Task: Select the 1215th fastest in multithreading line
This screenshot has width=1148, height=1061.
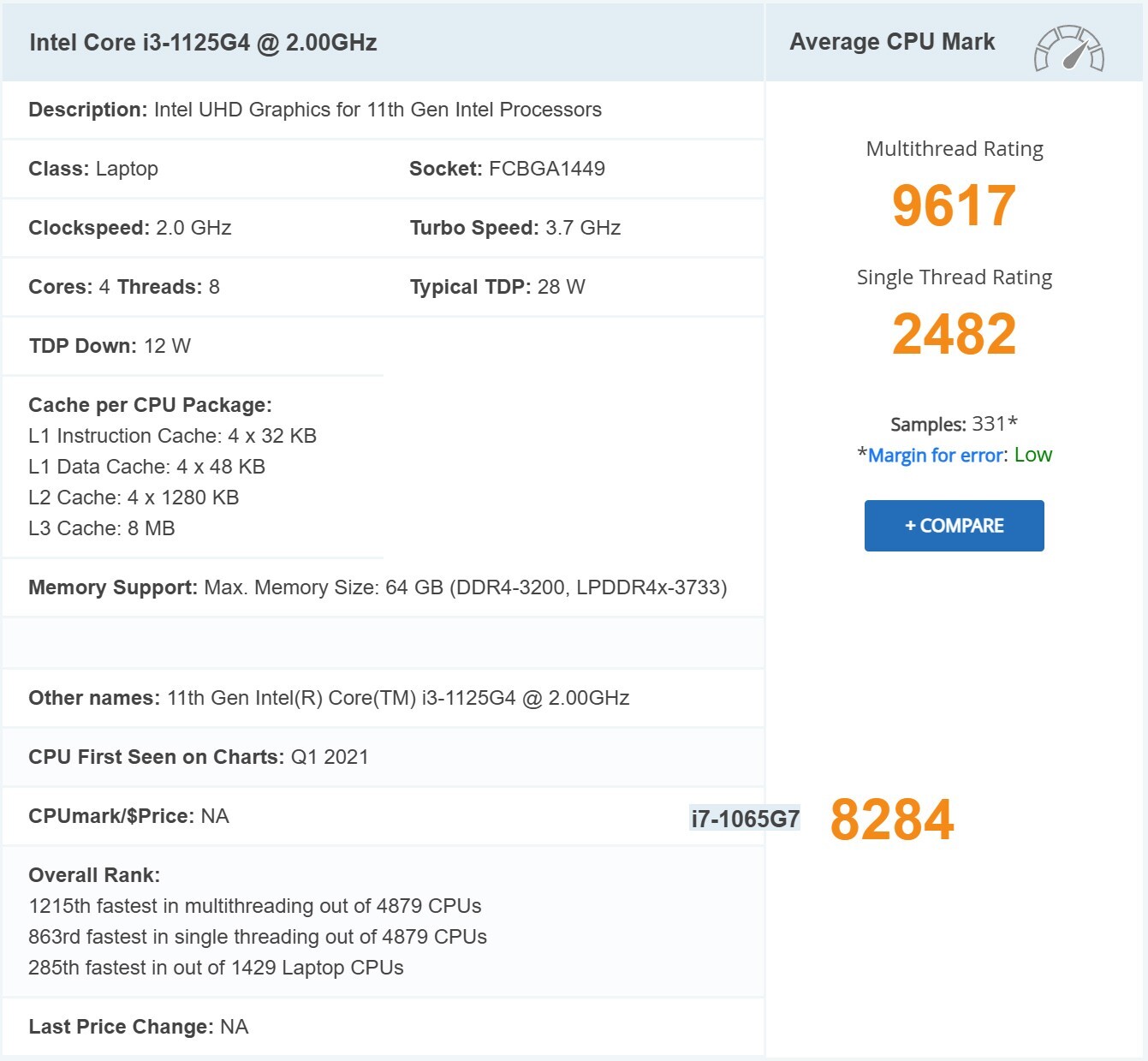Action: tap(255, 906)
